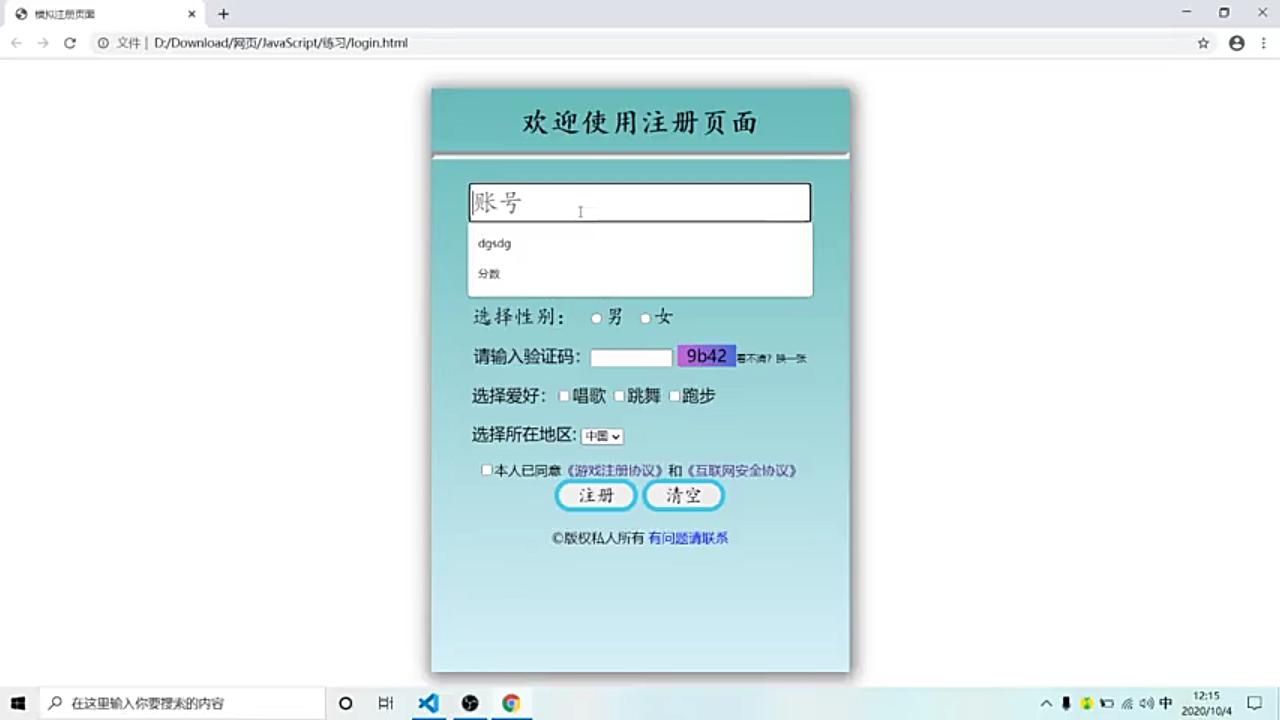
Task: Click the 选择性别 label
Action: click(519, 318)
